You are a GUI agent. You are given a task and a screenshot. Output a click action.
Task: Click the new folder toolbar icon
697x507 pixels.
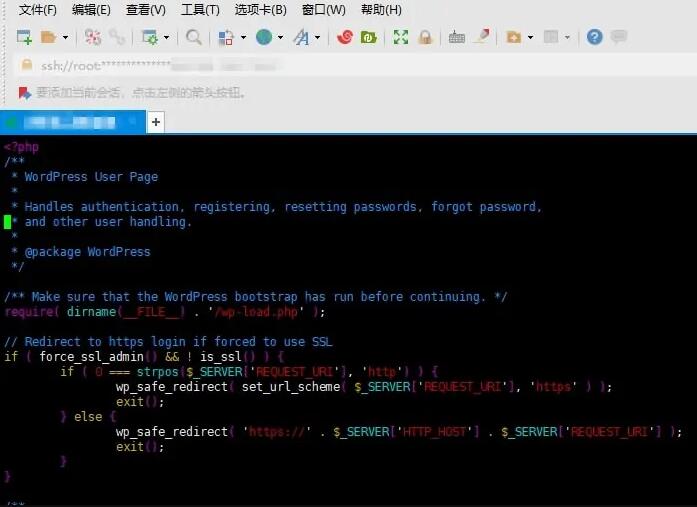[513, 37]
